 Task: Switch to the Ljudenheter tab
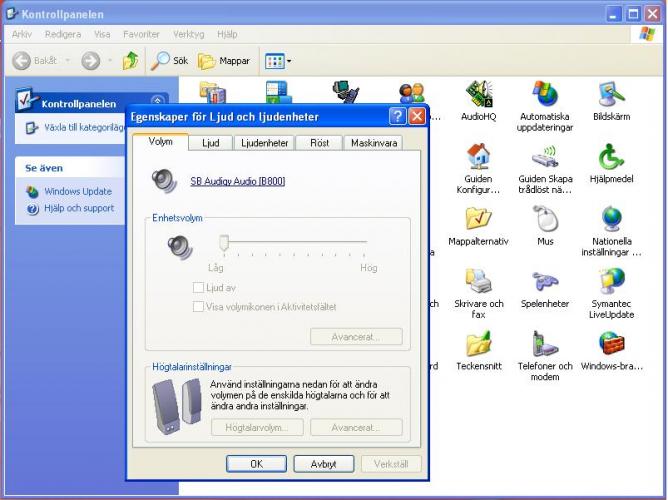click(263, 143)
